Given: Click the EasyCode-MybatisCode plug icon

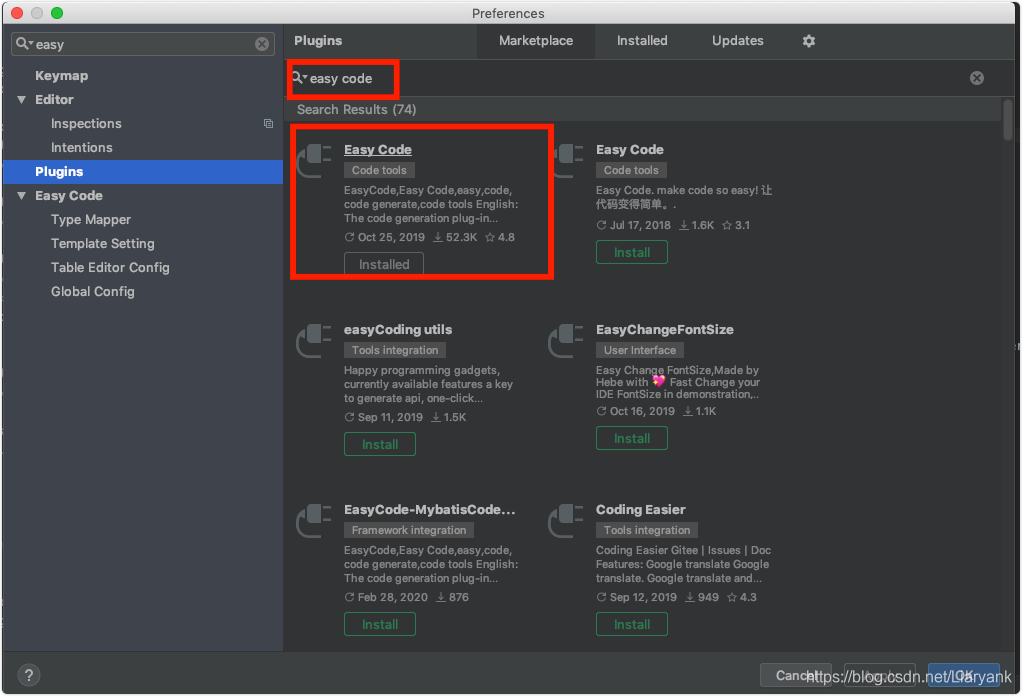Looking at the screenshot, I should pos(314,521).
